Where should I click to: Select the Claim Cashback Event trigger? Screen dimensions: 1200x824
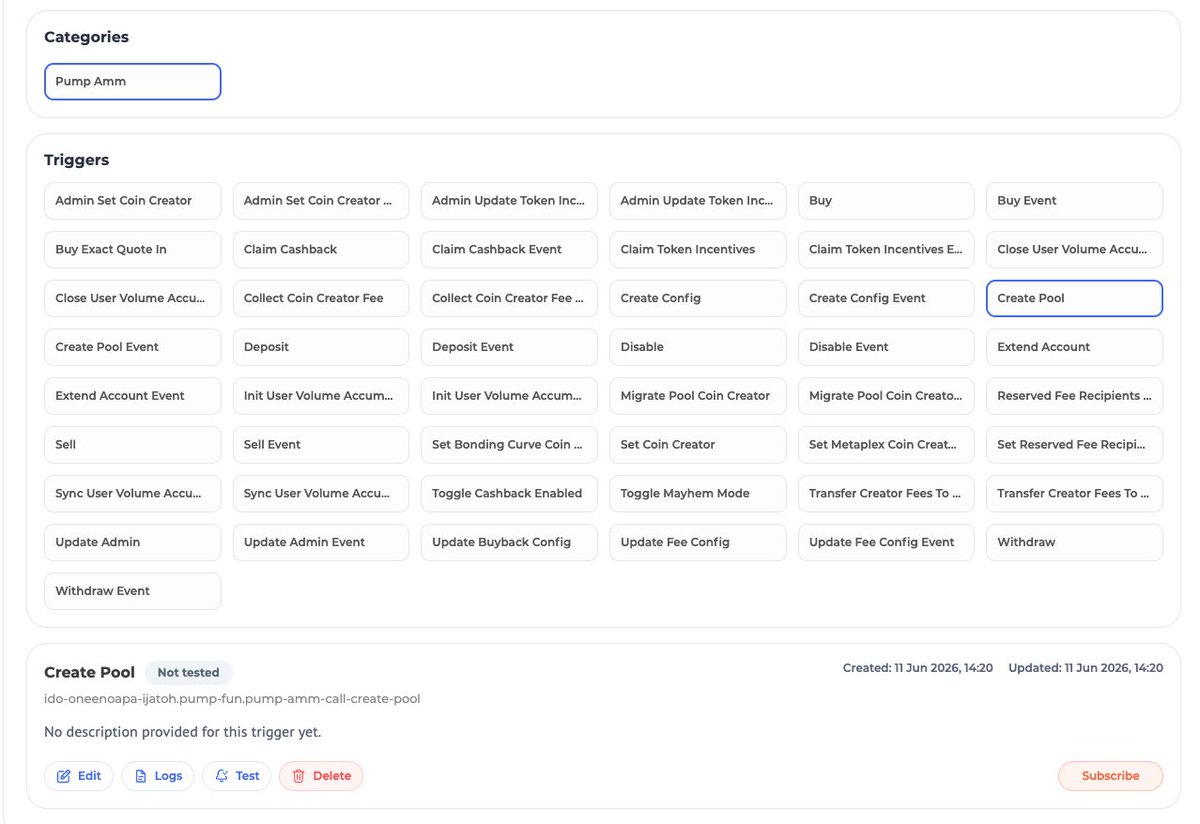pos(509,250)
